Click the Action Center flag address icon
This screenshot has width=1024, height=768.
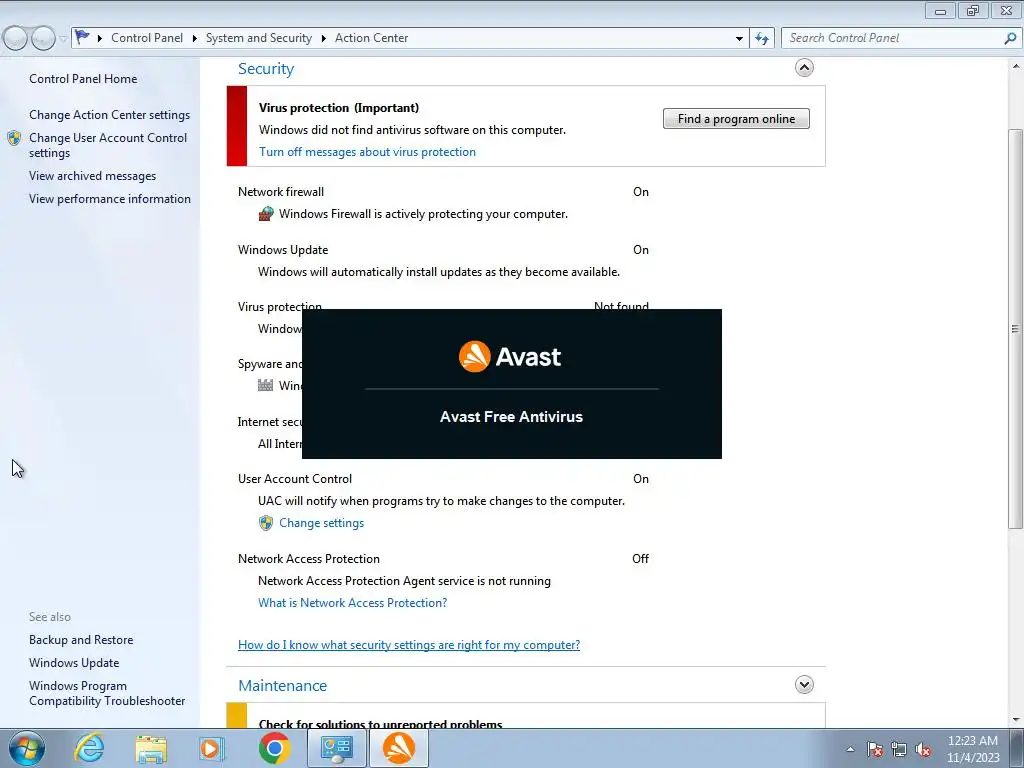pos(82,38)
